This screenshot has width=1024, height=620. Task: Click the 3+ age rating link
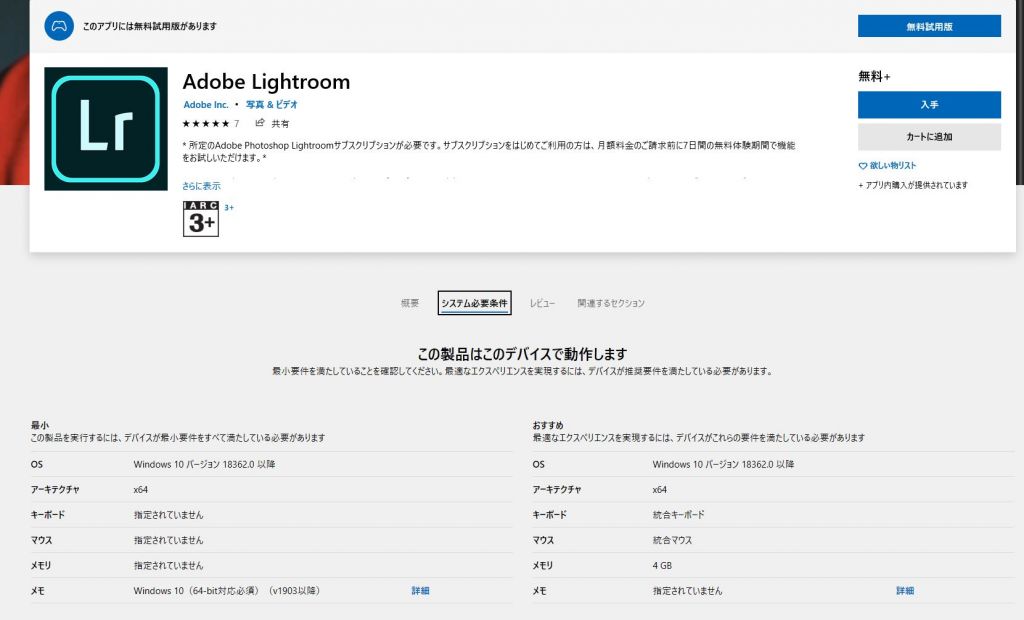pos(229,208)
